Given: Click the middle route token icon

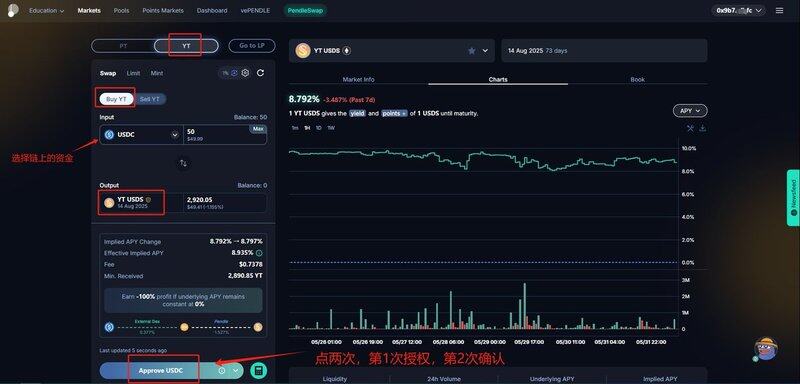Looking at the screenshot, I should (184, 327).
